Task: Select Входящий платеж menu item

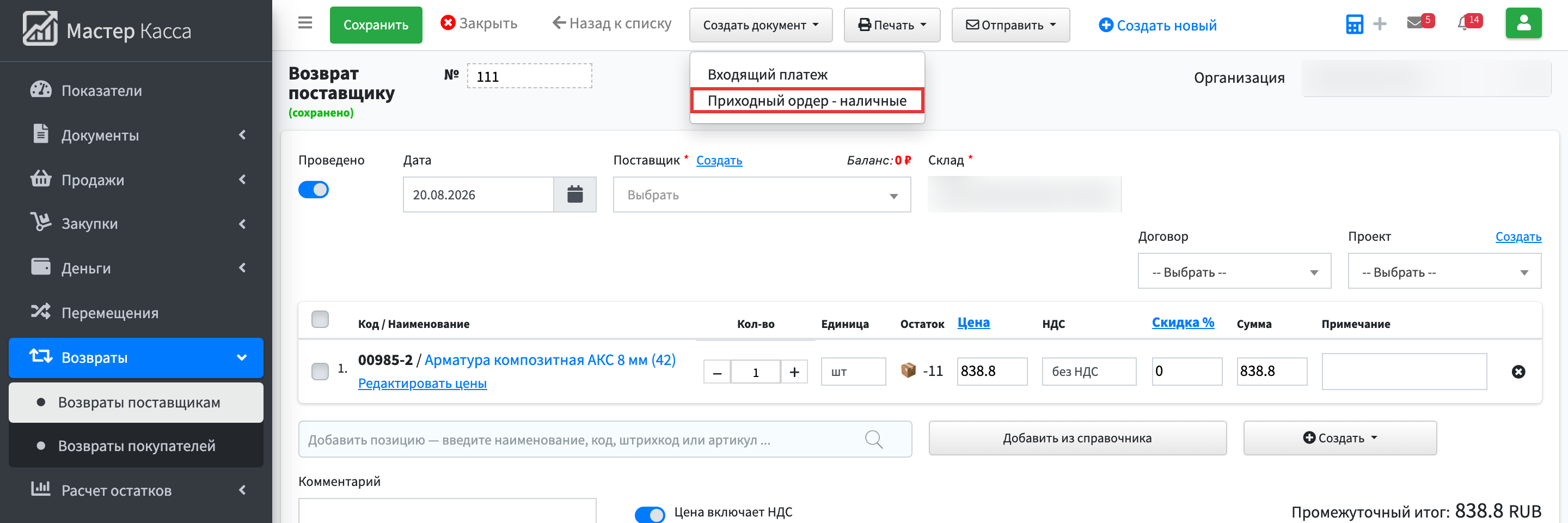Action: click(807, 74)
